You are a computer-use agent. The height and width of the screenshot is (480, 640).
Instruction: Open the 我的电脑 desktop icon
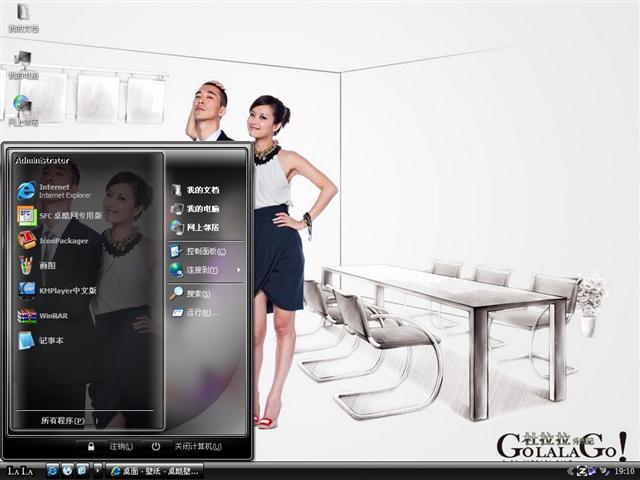tap(23, 64)
